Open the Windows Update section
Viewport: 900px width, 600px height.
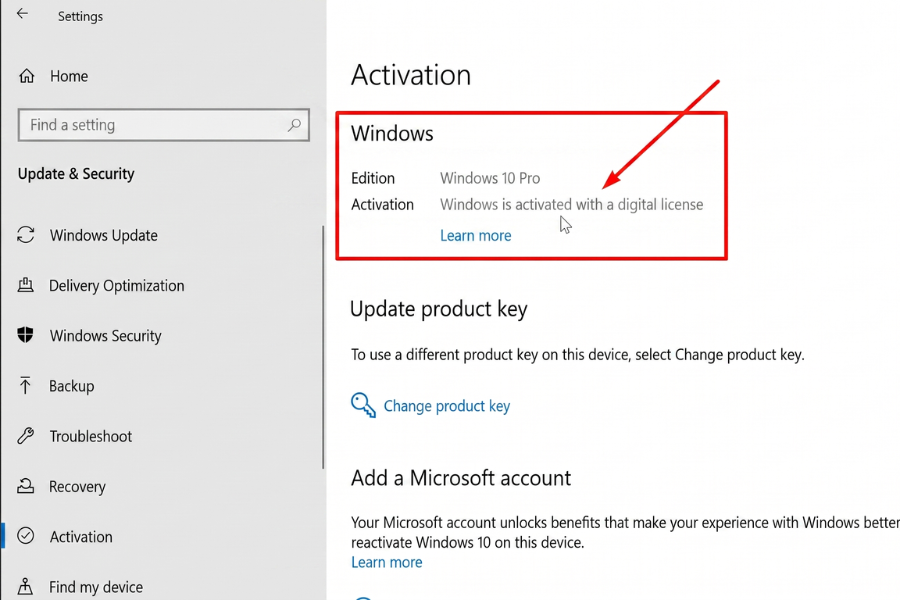[x=103, y=235]
